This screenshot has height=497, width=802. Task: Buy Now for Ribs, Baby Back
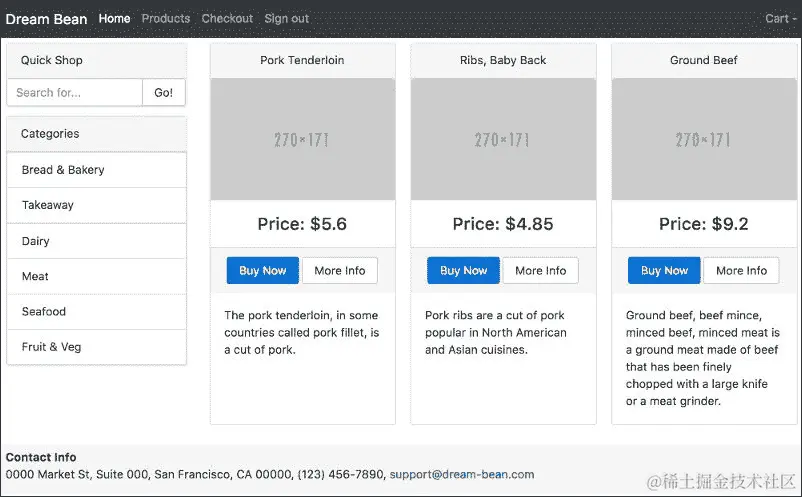click(x=463, y=270)
